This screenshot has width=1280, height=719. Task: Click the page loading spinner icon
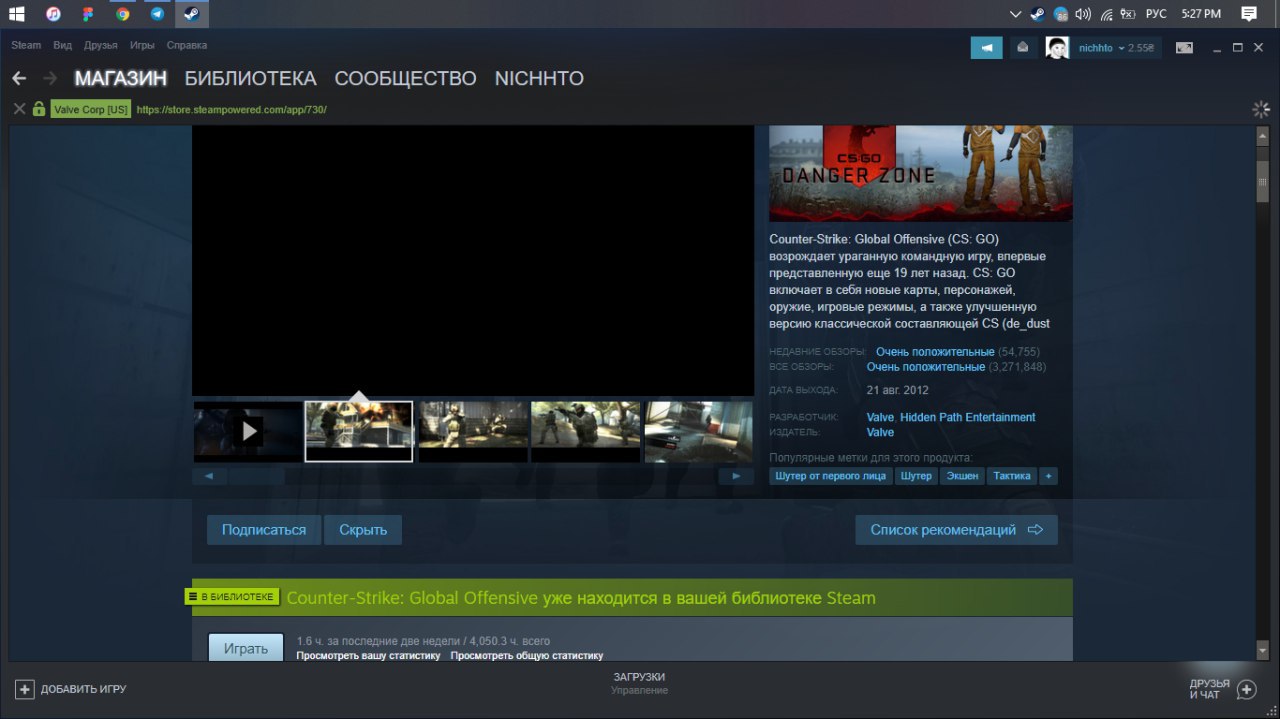(1261, 109)
